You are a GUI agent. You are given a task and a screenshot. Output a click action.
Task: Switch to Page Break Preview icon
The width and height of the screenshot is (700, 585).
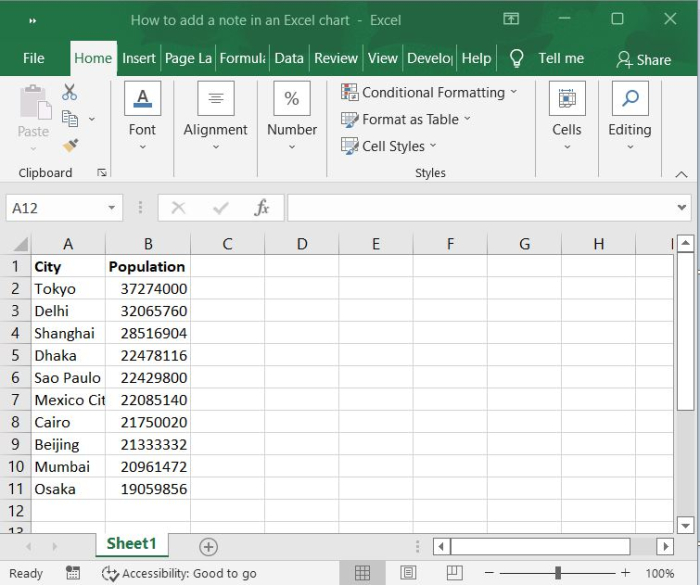tap(454, 572)
